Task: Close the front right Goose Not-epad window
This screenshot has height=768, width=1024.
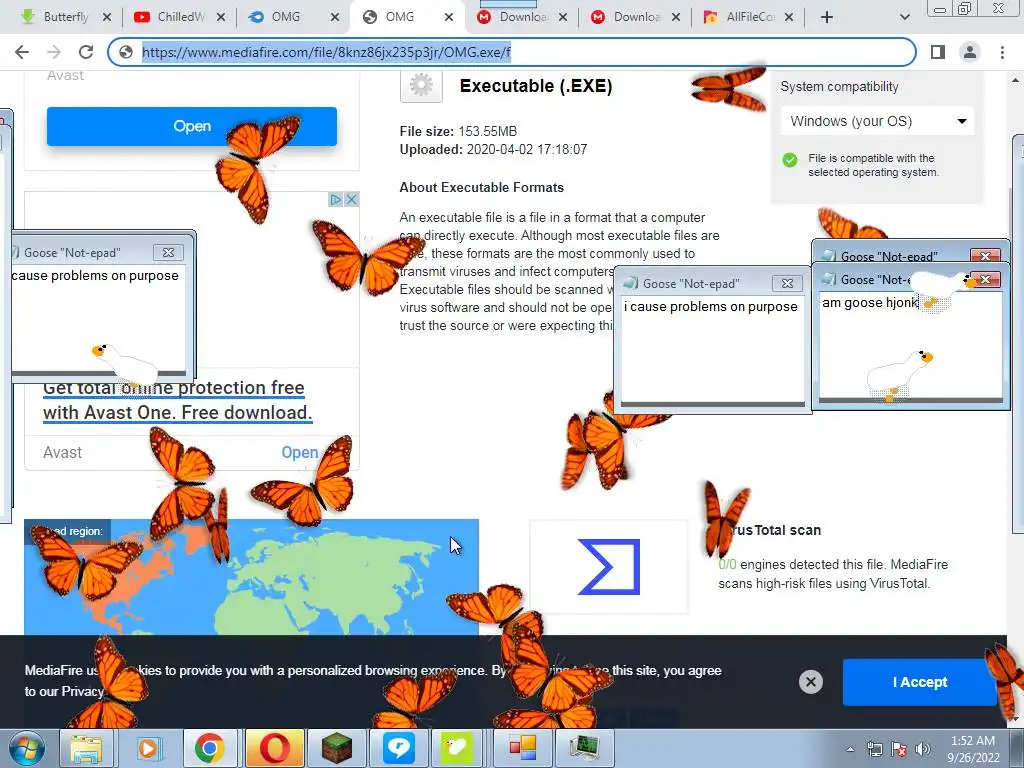Action: [985, 280]
